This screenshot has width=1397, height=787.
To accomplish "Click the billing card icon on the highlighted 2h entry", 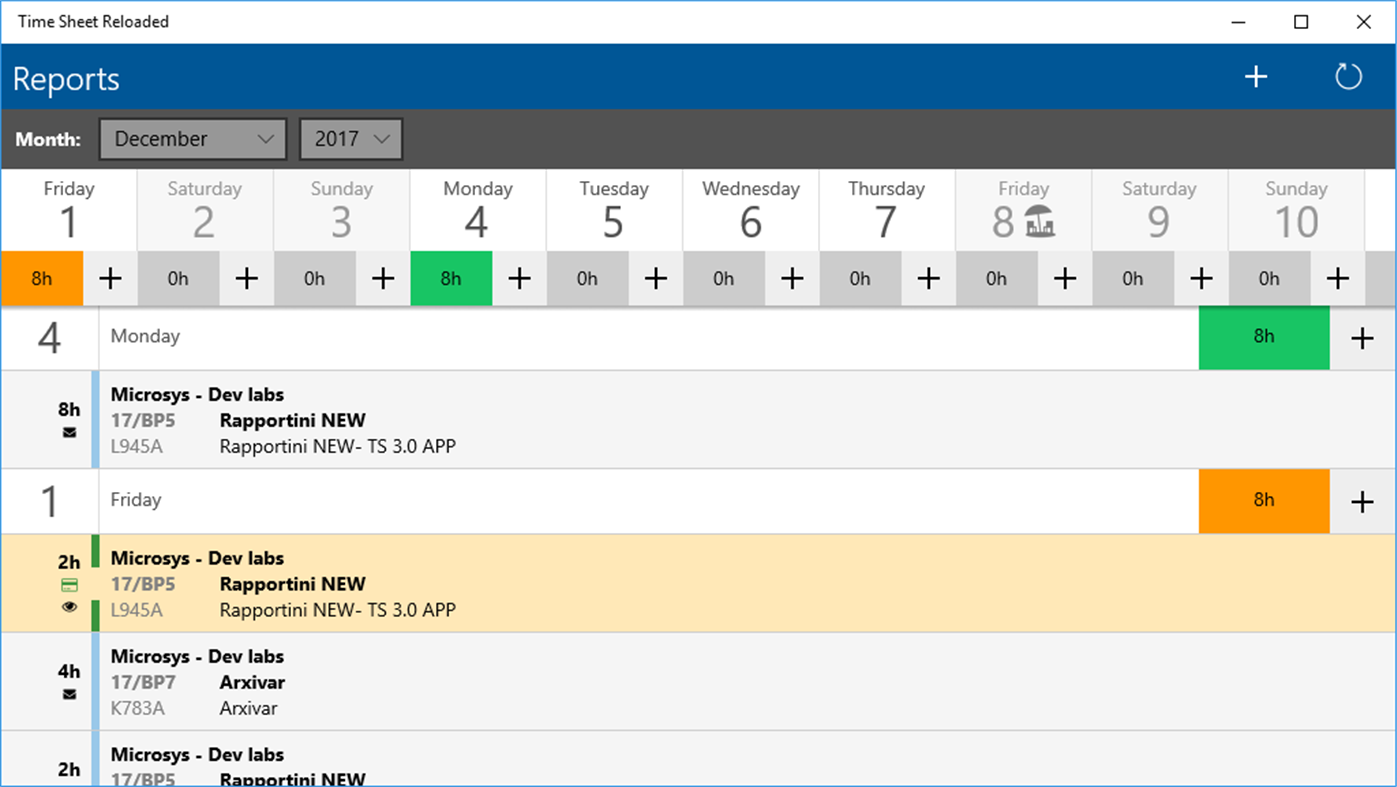I will (68, 583).
